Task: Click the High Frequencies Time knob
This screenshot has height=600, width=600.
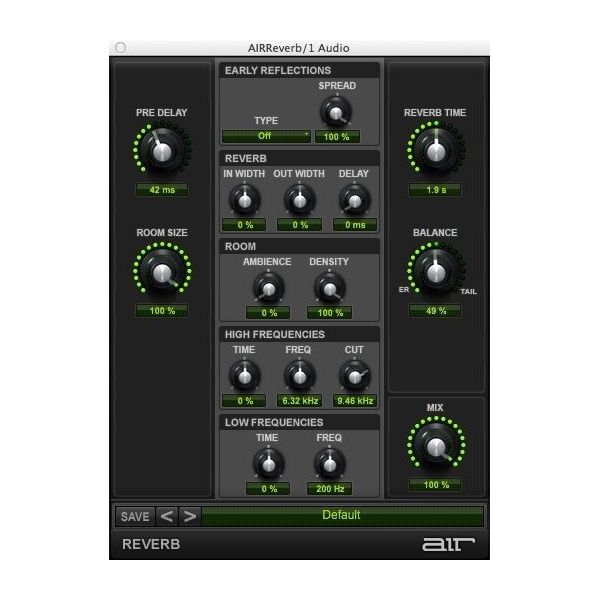Action: [245, 376]
